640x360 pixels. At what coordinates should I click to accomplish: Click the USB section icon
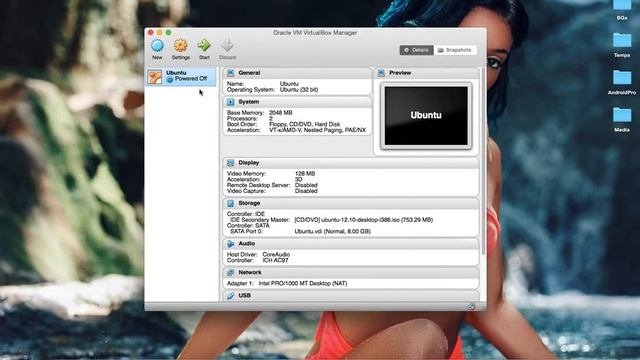coord(231,295)
